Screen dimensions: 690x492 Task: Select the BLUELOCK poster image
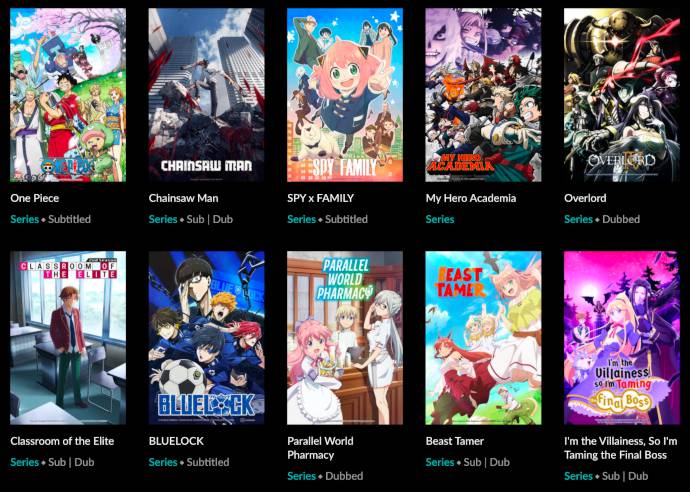point(206,338)
